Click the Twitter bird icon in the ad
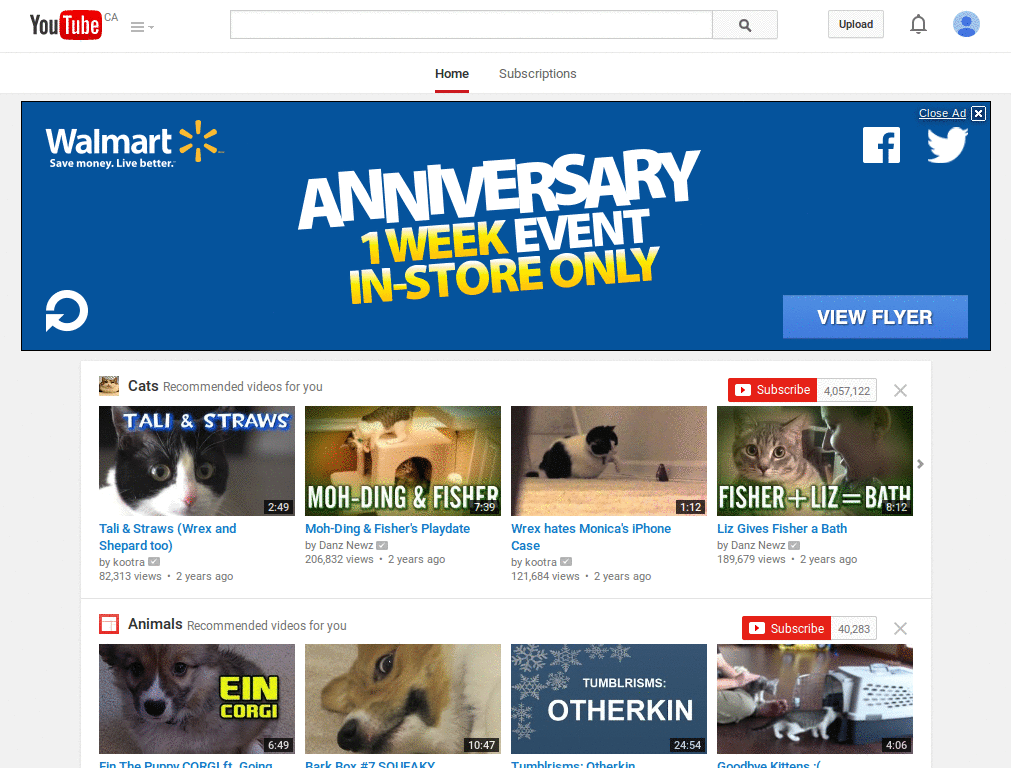 [948, 144]
